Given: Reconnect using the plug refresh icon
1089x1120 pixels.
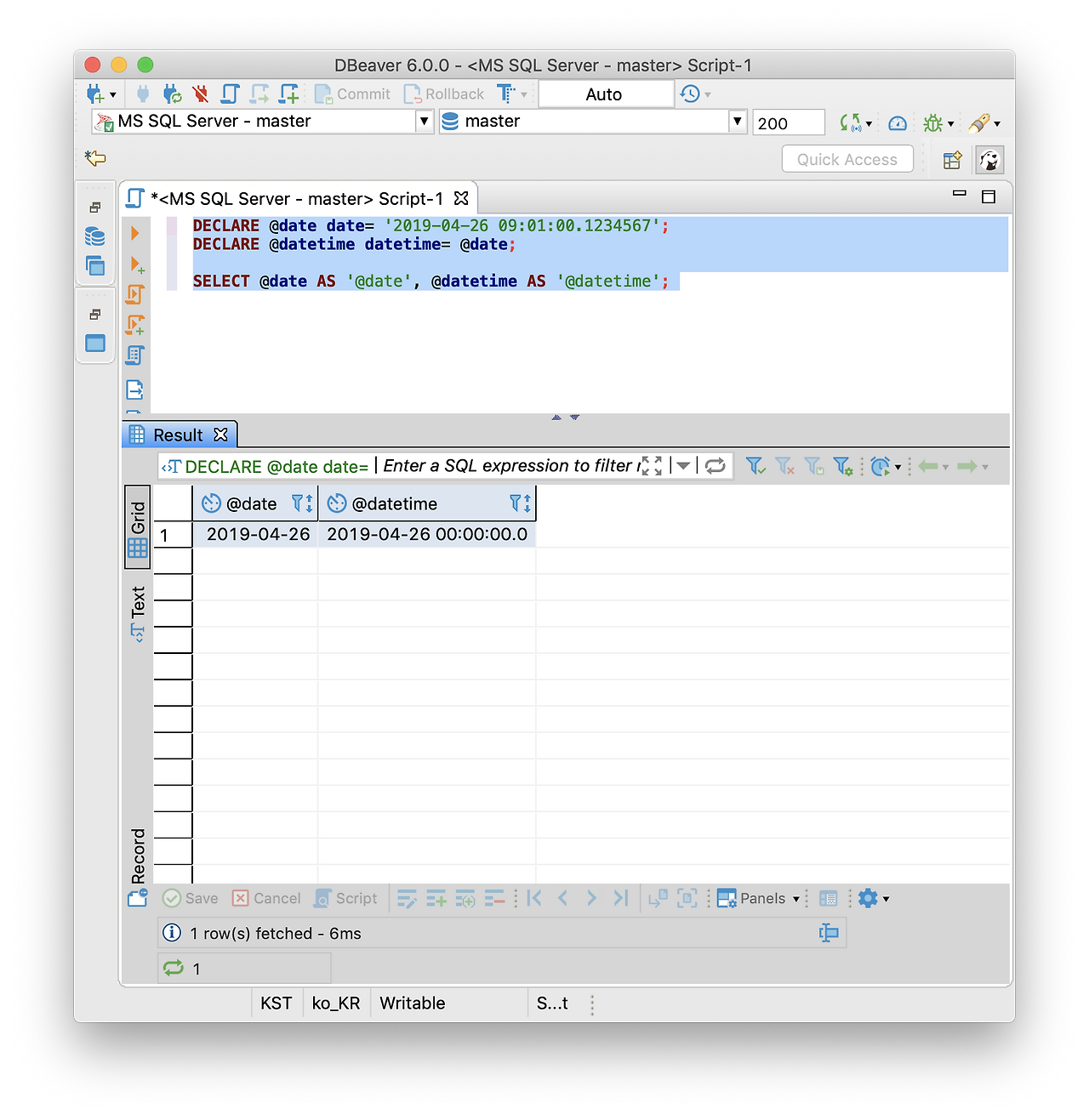Looking at the screenshot, I should (171, 94).
